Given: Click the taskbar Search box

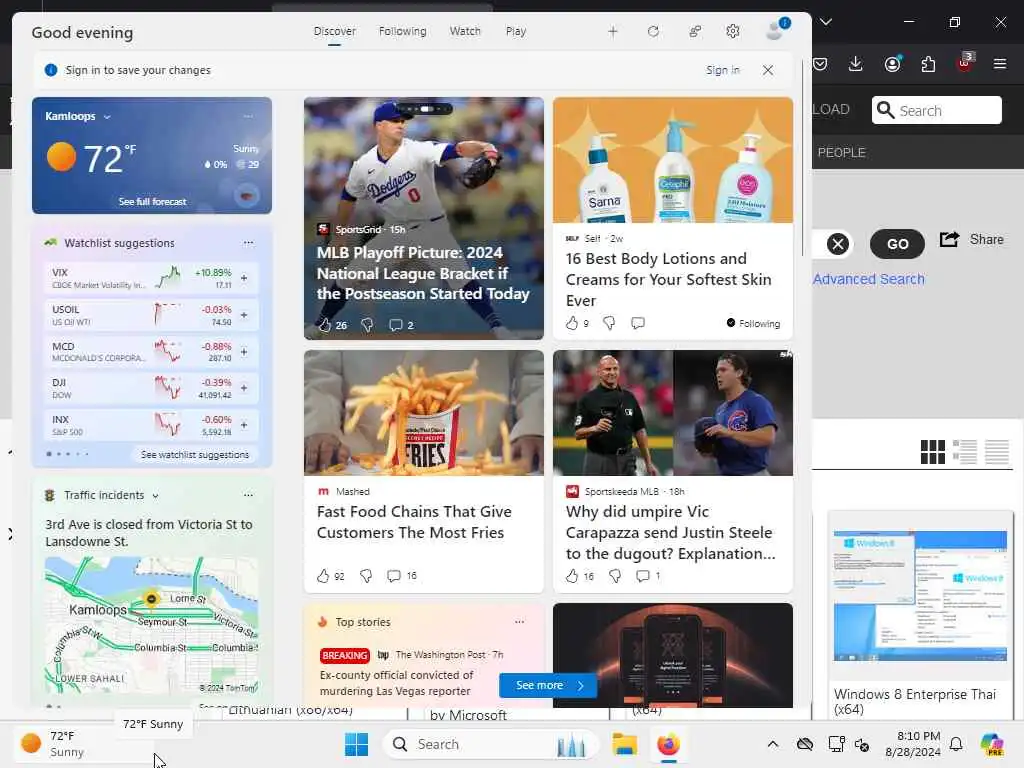Looking at the screenshot, I should pos(490,744).
